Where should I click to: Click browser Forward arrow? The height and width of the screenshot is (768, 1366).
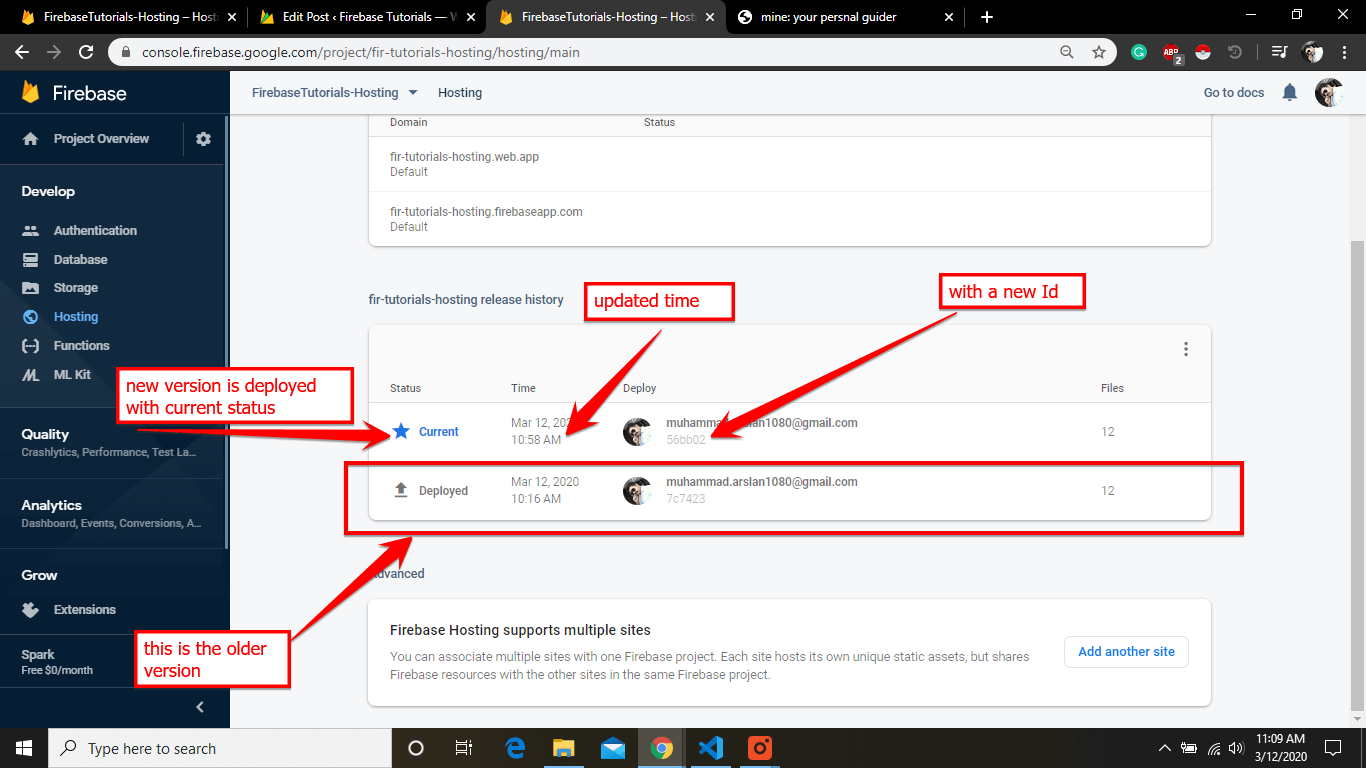click(x=54, y=52)
